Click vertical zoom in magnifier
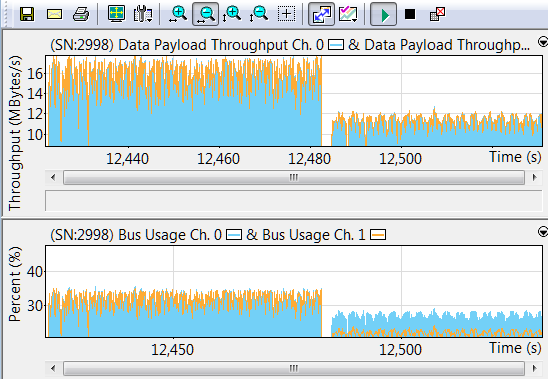The width and height of the screenshot is (548, 379). pos(231,14)
